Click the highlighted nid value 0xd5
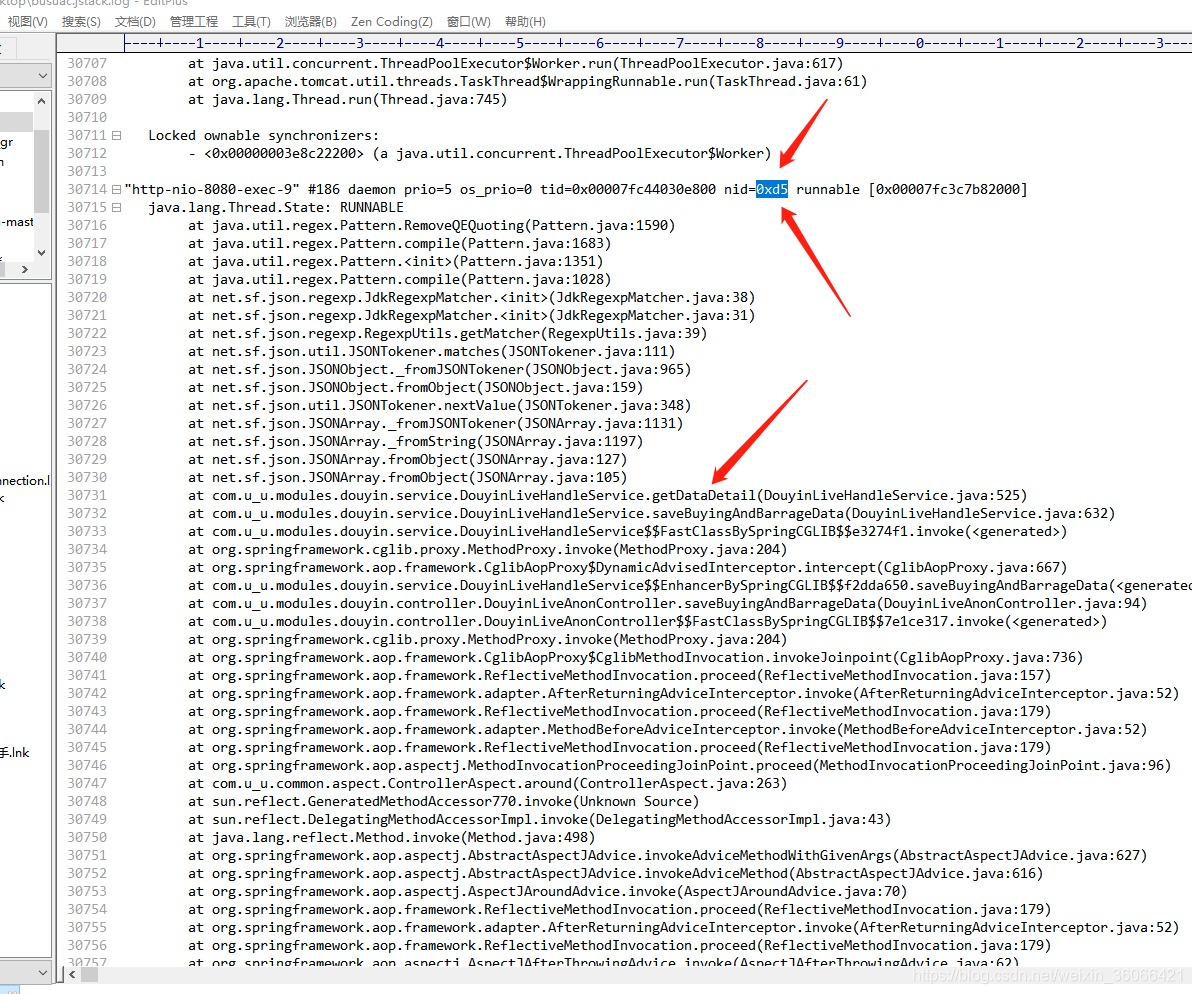This screenshot has height=994, width=1192. tap(772, 189)
